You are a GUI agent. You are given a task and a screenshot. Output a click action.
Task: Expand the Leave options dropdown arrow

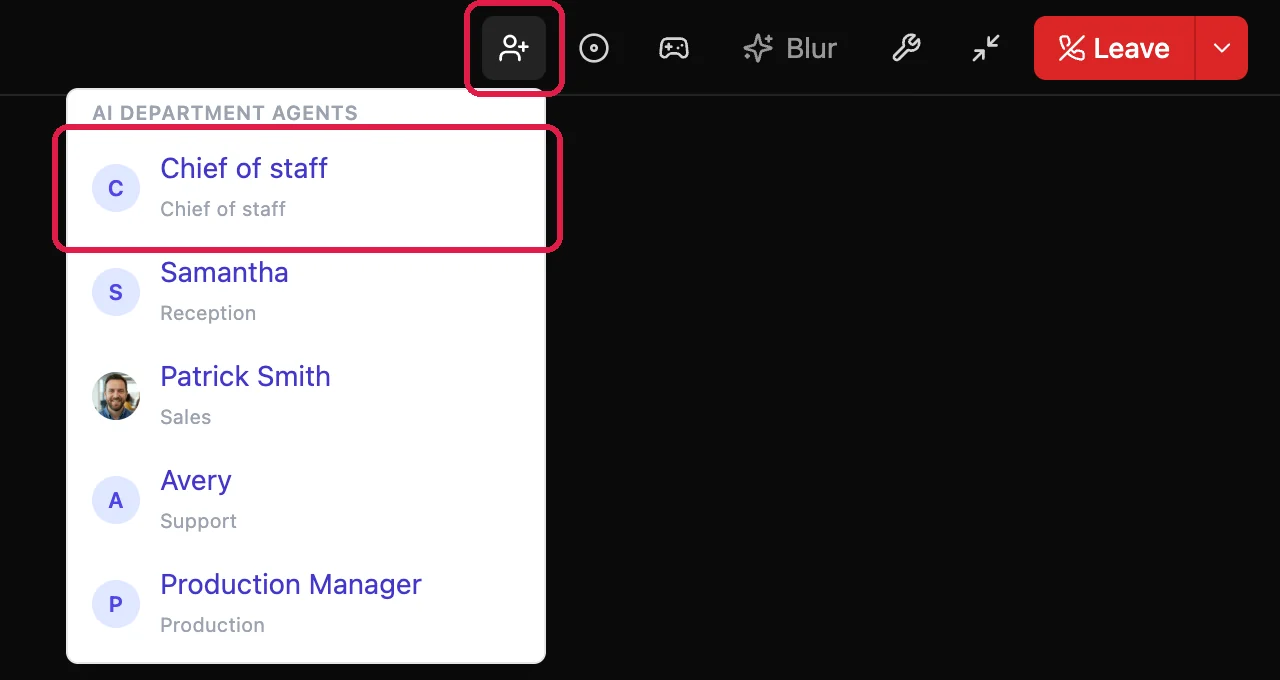(1222, 48)
